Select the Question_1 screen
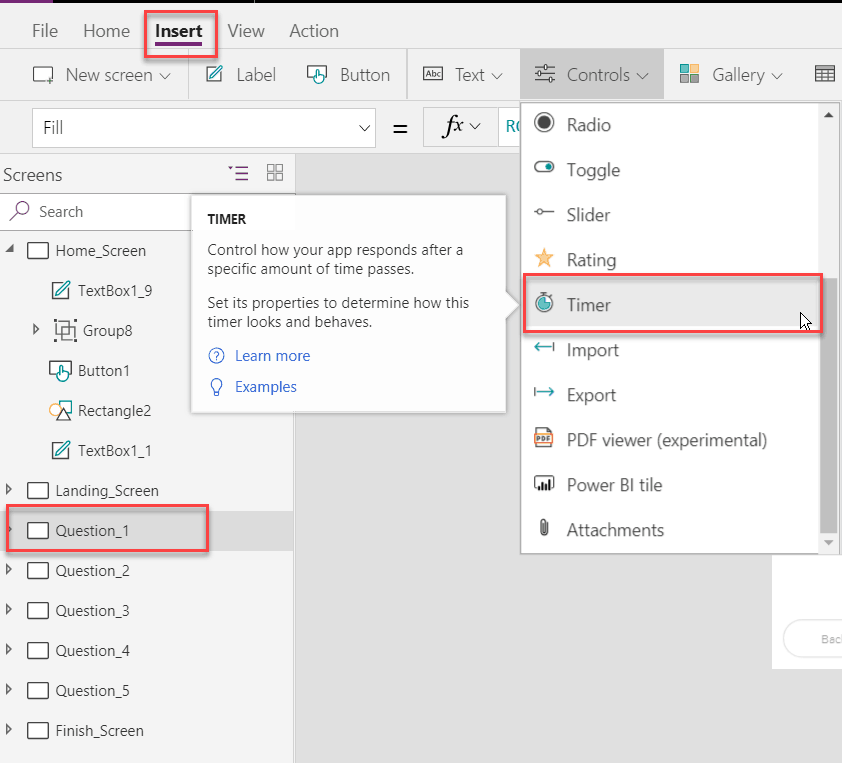Viewport: 842px width, 763px height. [x=92, y=531]
